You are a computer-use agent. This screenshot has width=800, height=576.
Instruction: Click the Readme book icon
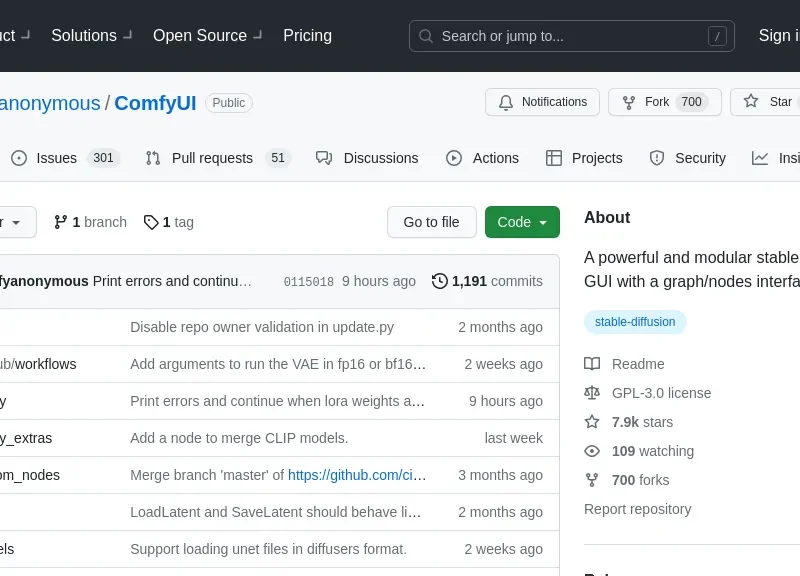592,364
